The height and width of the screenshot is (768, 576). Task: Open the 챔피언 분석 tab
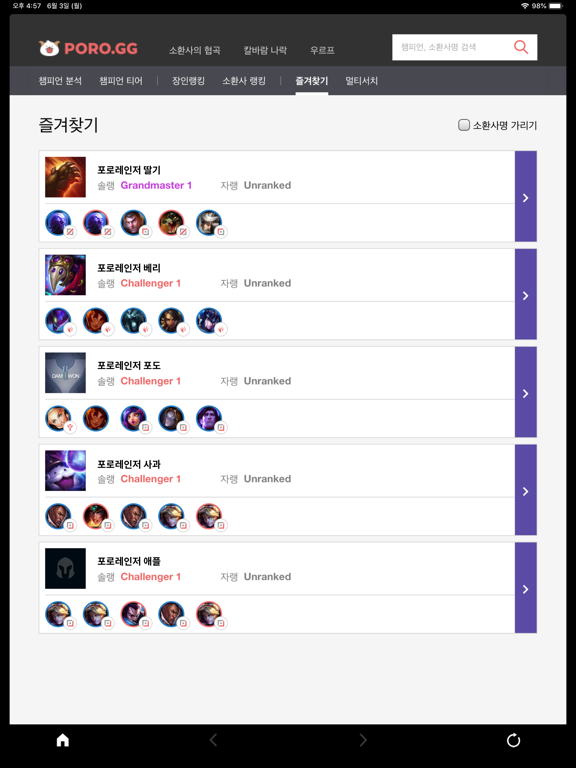60,81
